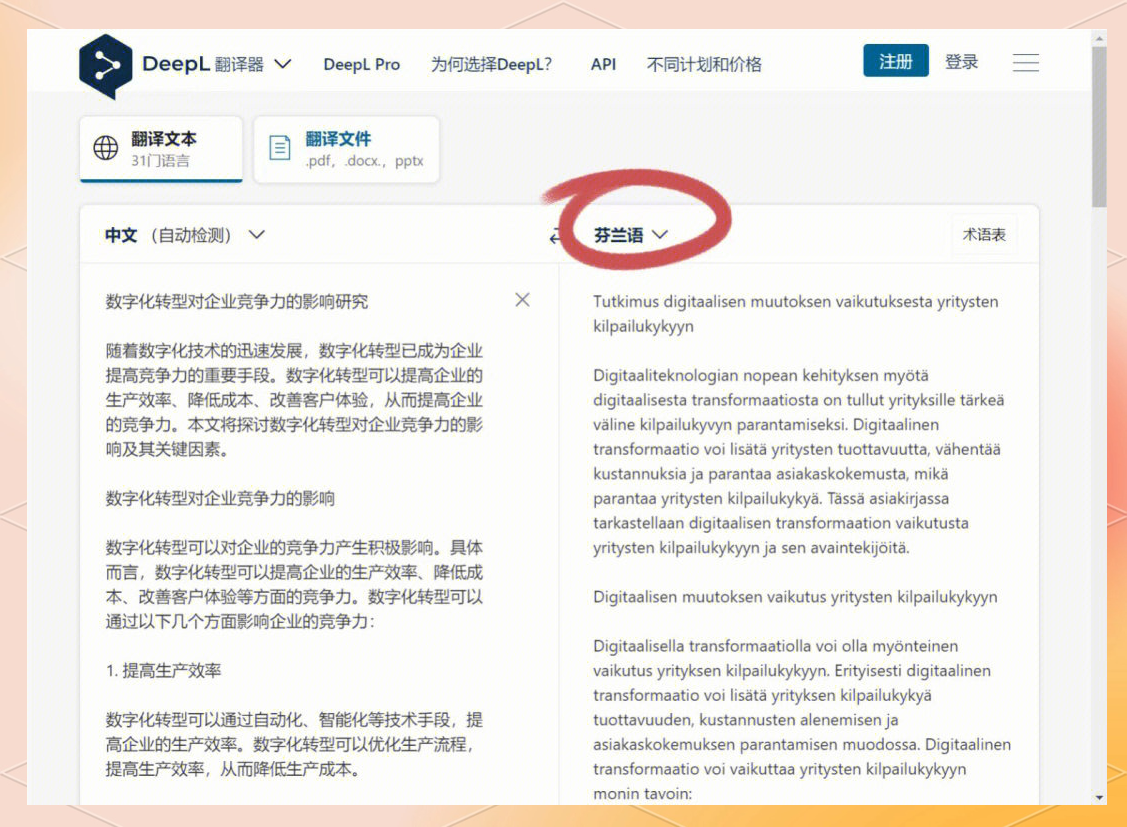Click the 登录 login link

tap(961, 61)
